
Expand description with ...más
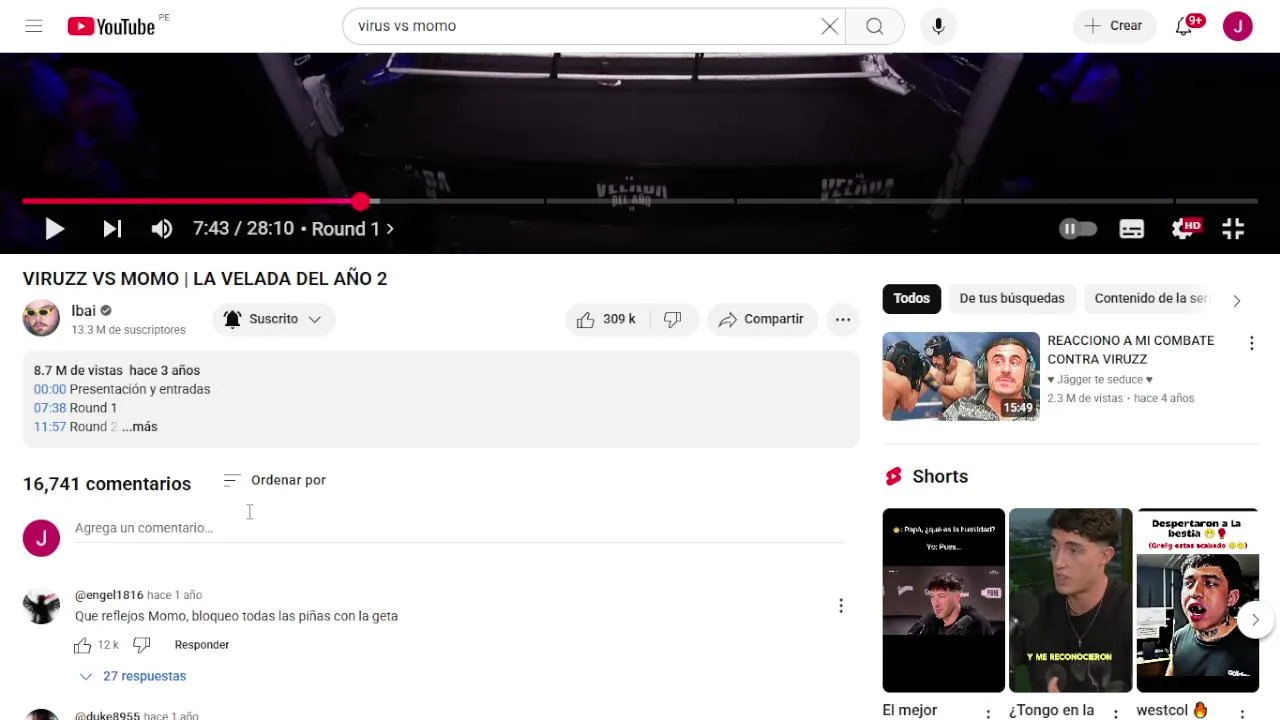click(140, 427)
